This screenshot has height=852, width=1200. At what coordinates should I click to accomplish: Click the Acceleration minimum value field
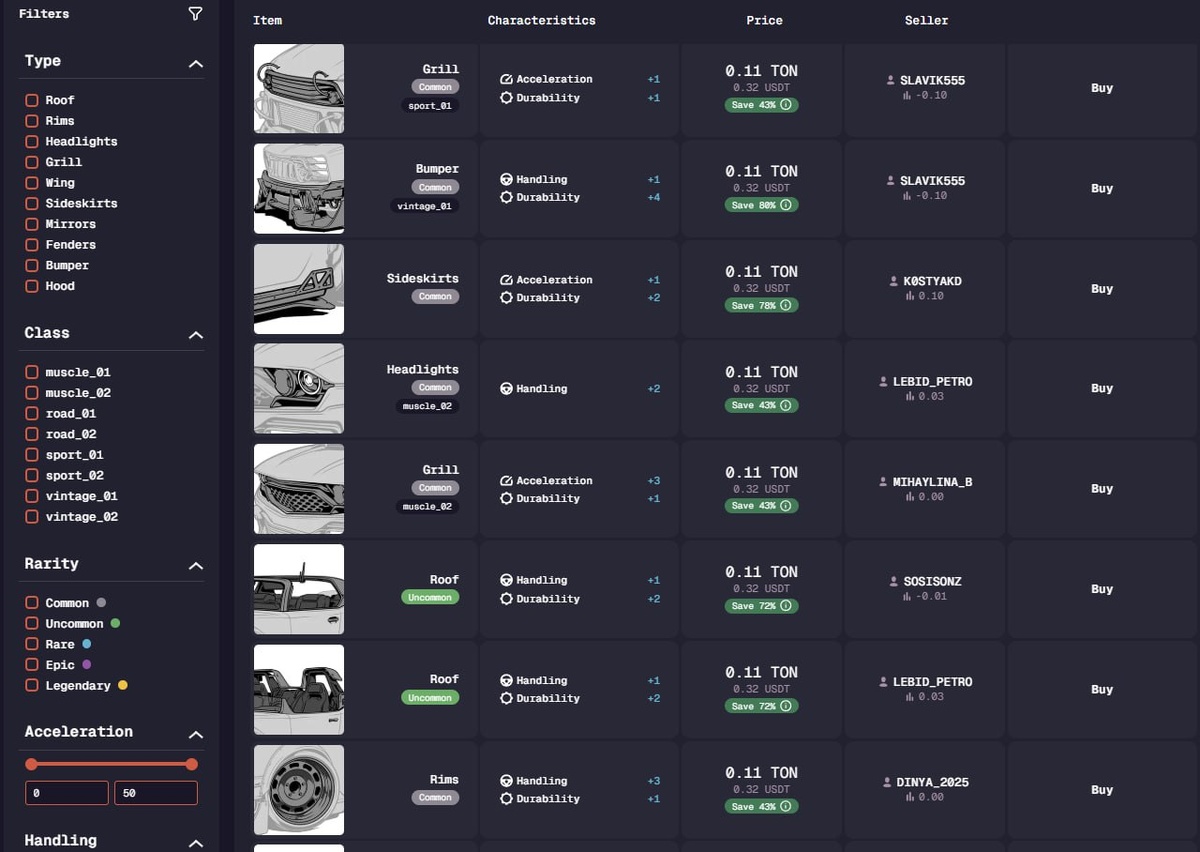pyautogui.click(x=67, y=793)
